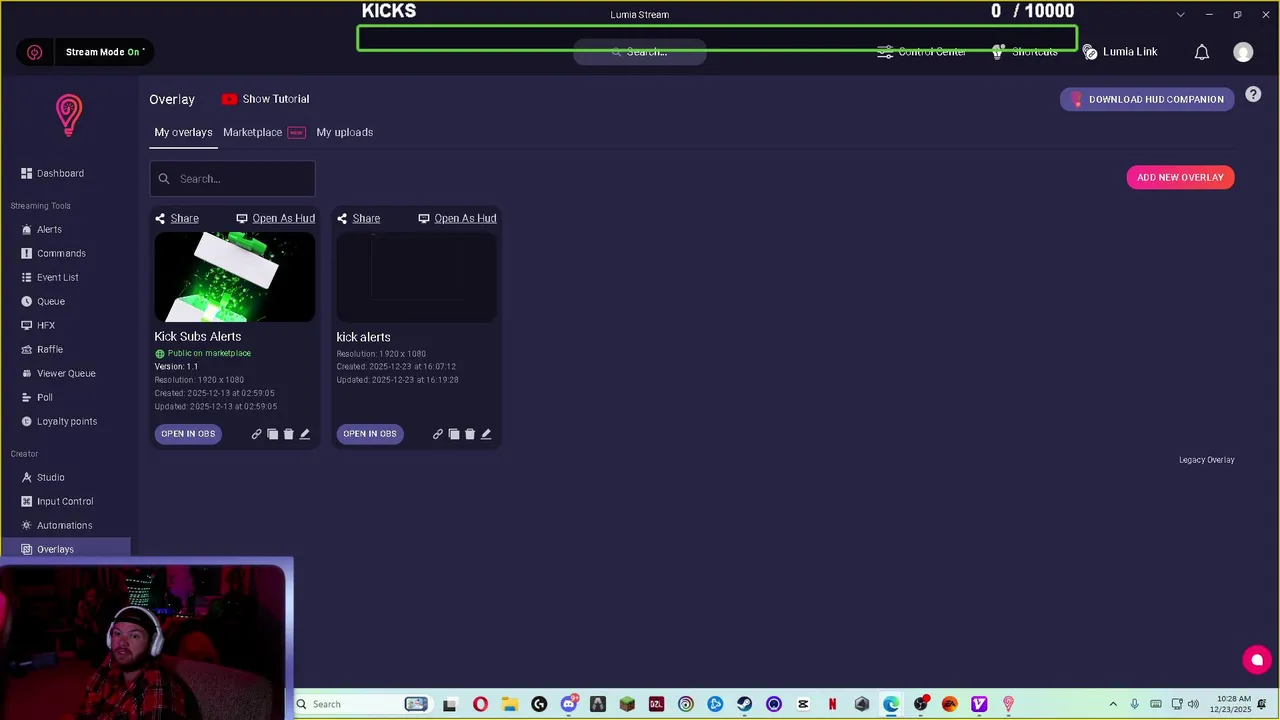Switch to My overlays tab
Image resolution: width=1280 pixels, height=720 pixels.
pyautogui.click(x=183, y=132)
